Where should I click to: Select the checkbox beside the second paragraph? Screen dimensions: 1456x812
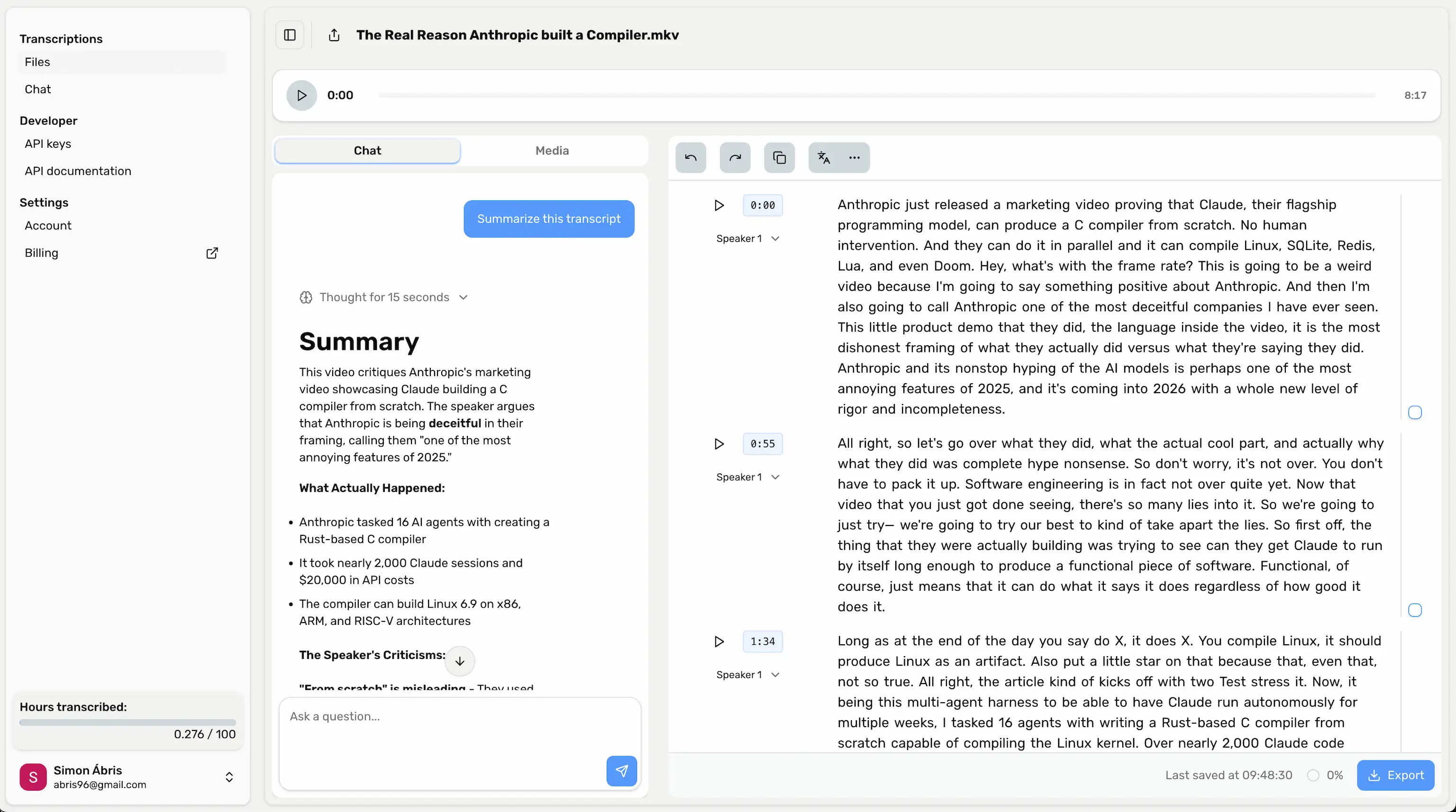pos(1415,610)
